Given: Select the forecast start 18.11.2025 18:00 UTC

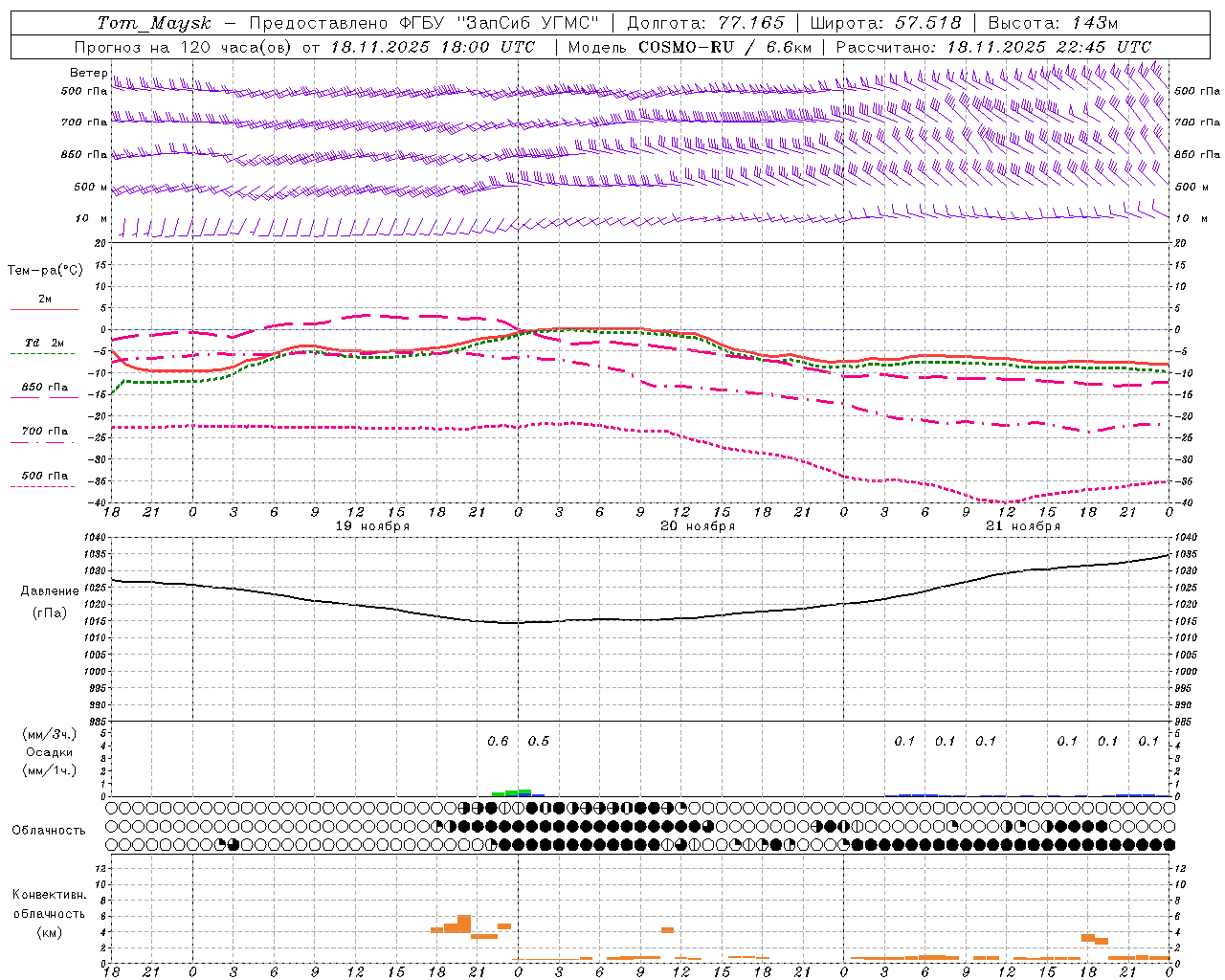Looking at the screenshot, I should (433, 47).
